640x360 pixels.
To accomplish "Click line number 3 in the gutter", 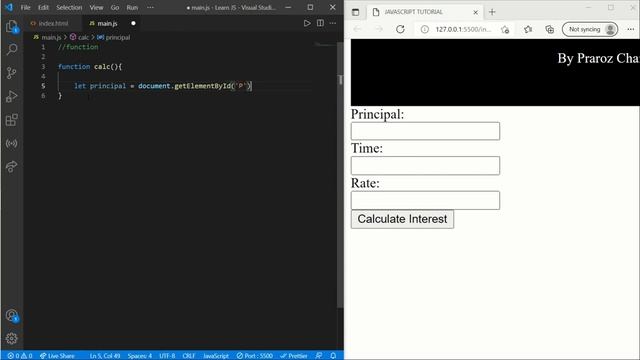I will (43, 67).
